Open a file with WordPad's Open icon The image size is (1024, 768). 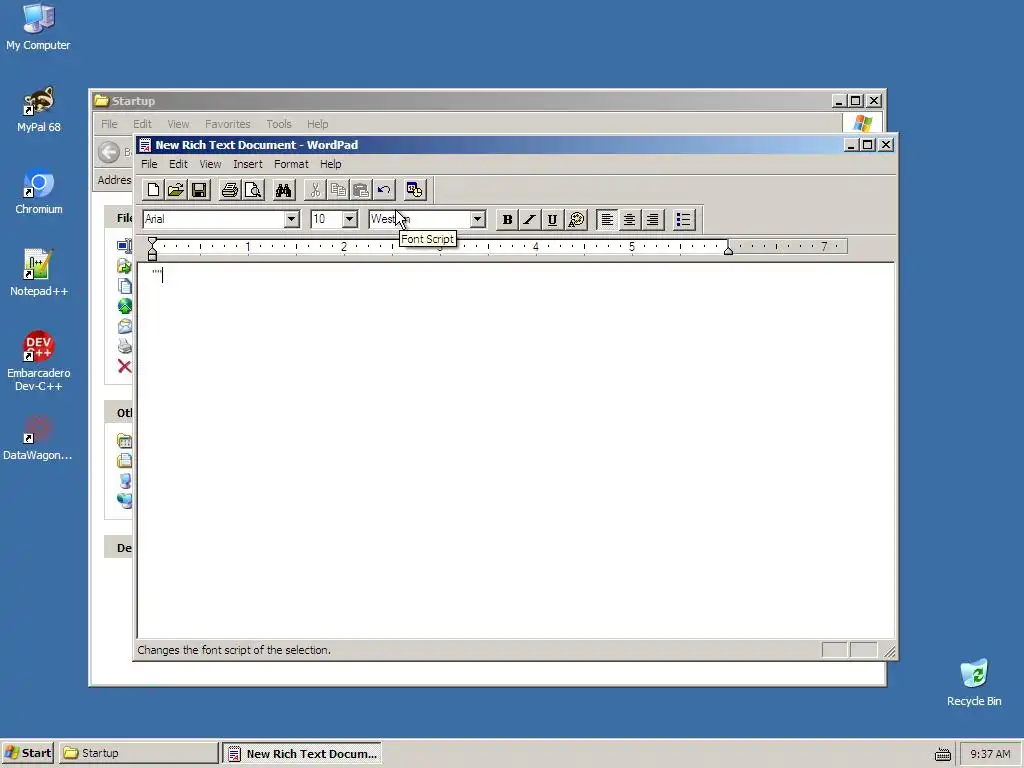(176, 190)
